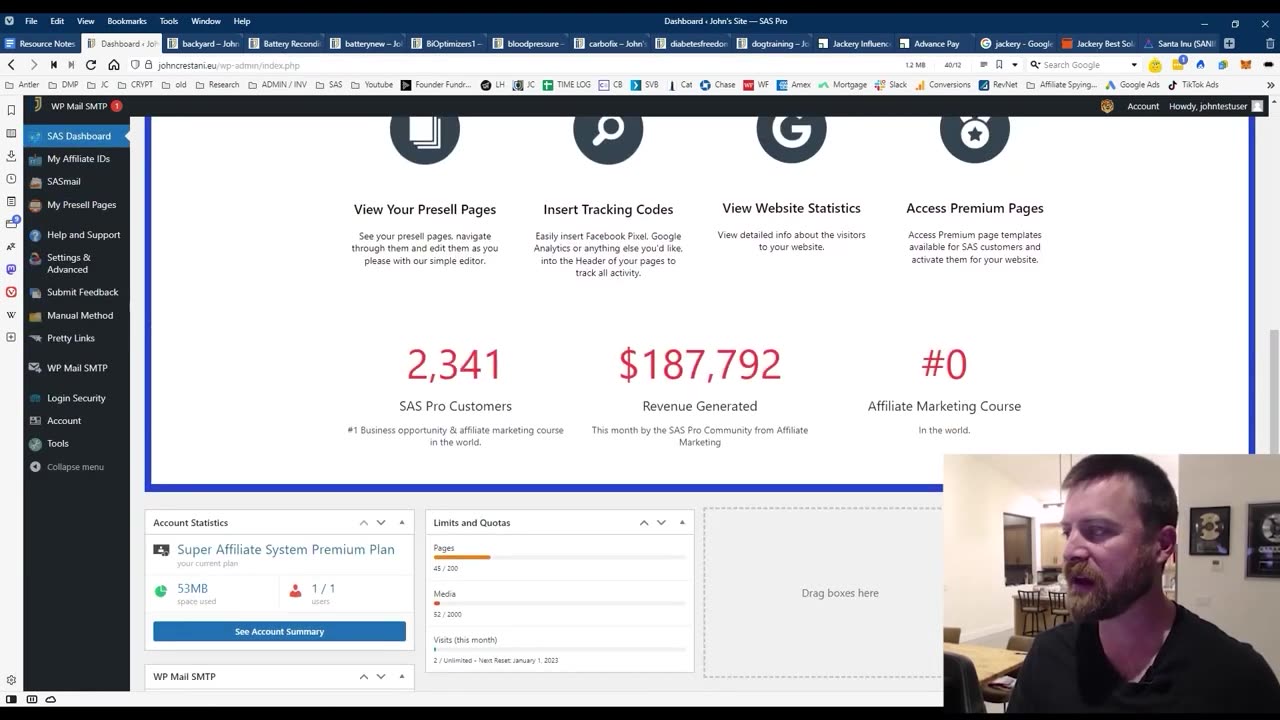Viewport: 1280px width, 720px height.
Task: Open Login Security sidebar item
Action: [76, 398]
